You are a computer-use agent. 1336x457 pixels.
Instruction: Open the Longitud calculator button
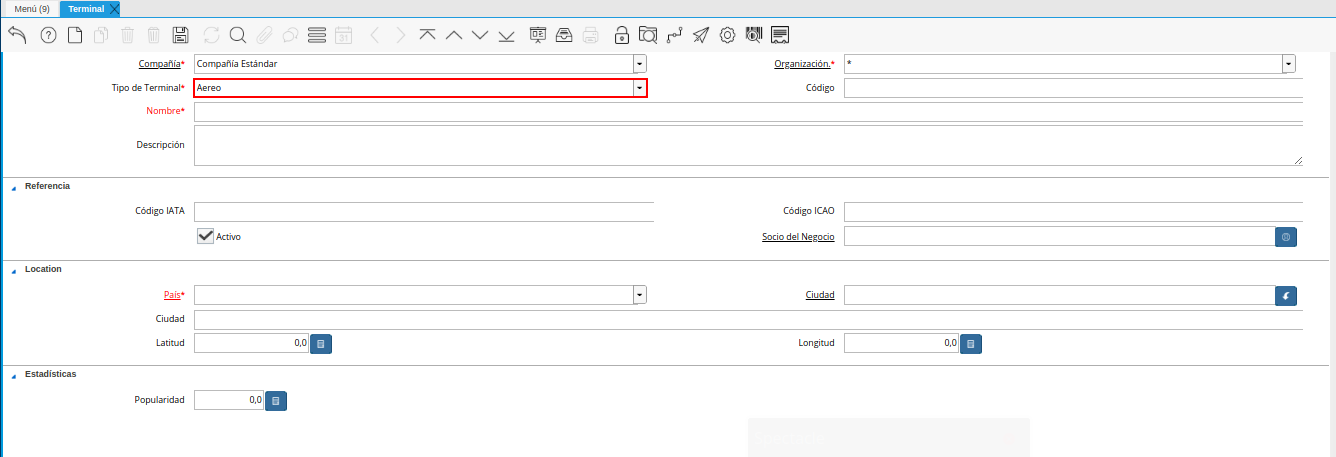click(x=971, y=344)
